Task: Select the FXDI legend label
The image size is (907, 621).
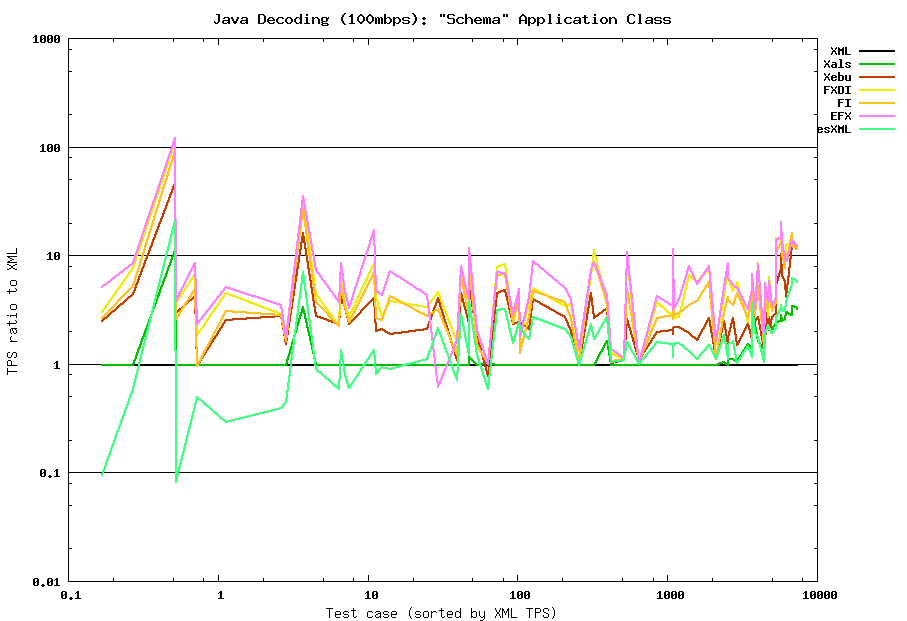Action: [x=837, y=90]
